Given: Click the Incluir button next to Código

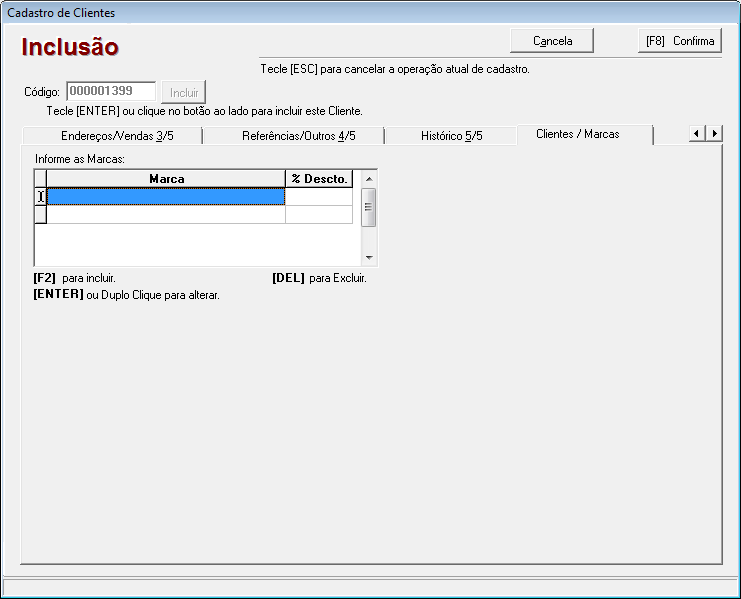Looking at the screenshot, I should (x=183, y=92).
